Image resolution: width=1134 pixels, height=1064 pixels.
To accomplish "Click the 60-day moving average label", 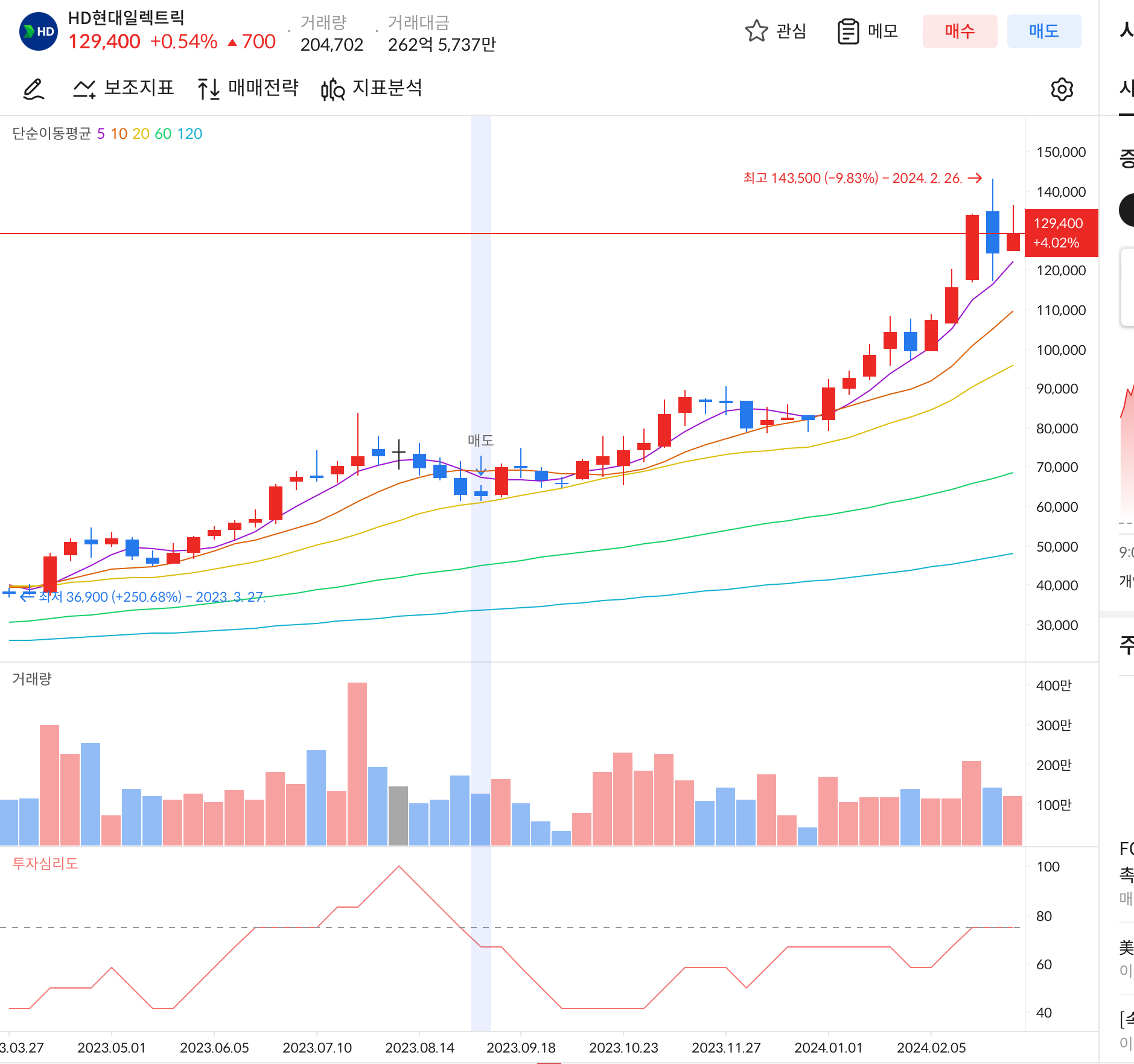I will (163, 133).
